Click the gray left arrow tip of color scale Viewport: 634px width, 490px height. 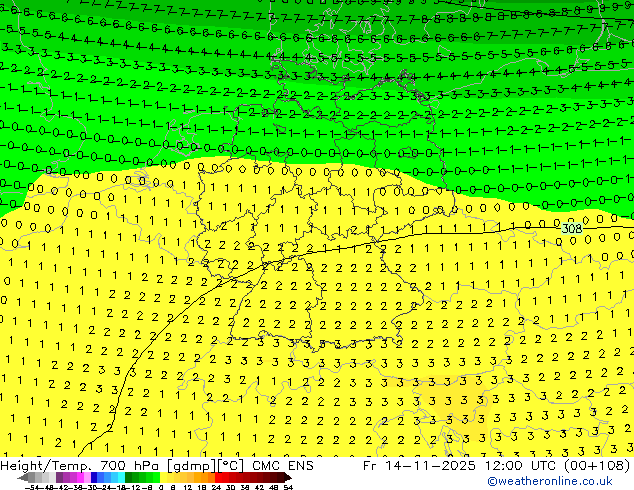point(22,478)
